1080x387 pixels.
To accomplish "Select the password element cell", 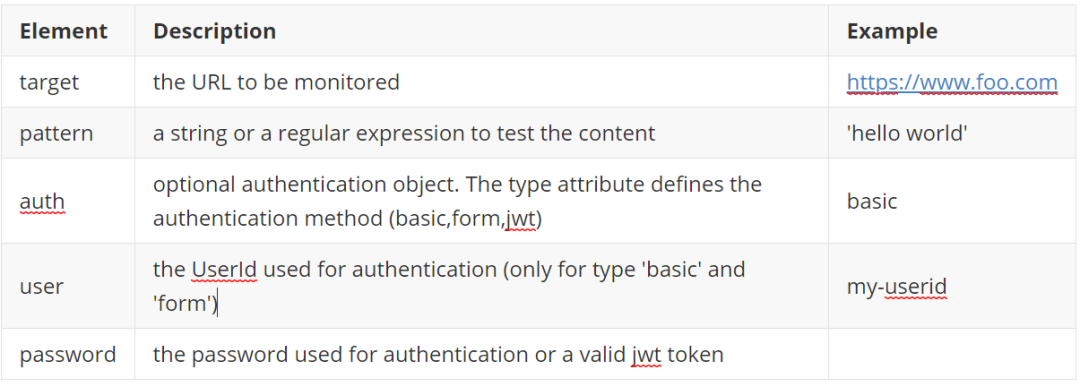I will click(x=68, y=355).
